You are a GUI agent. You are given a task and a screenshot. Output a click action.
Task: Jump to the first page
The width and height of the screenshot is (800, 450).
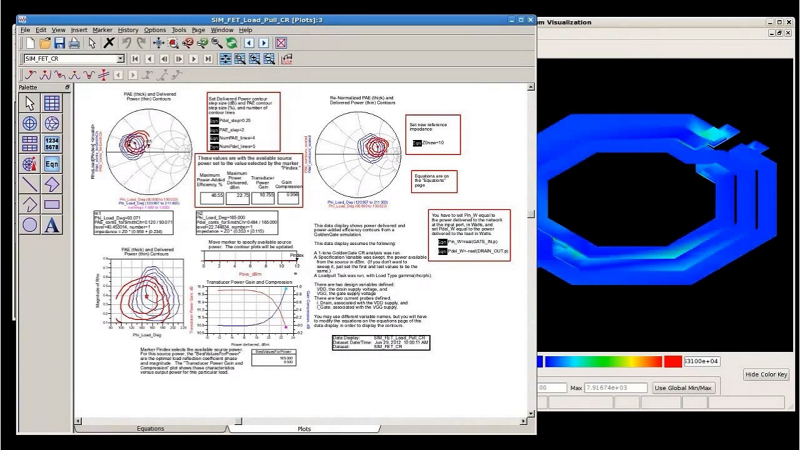click(135, 59)
